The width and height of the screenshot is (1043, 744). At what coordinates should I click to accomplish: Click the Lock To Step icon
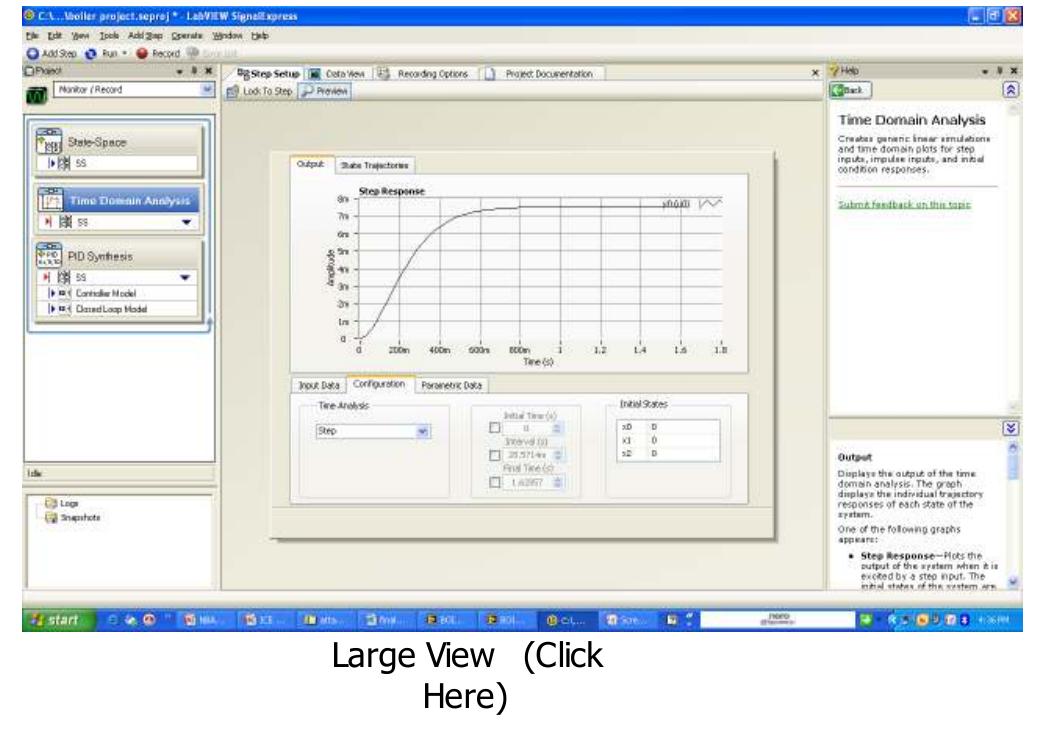(x=232, y=91)
